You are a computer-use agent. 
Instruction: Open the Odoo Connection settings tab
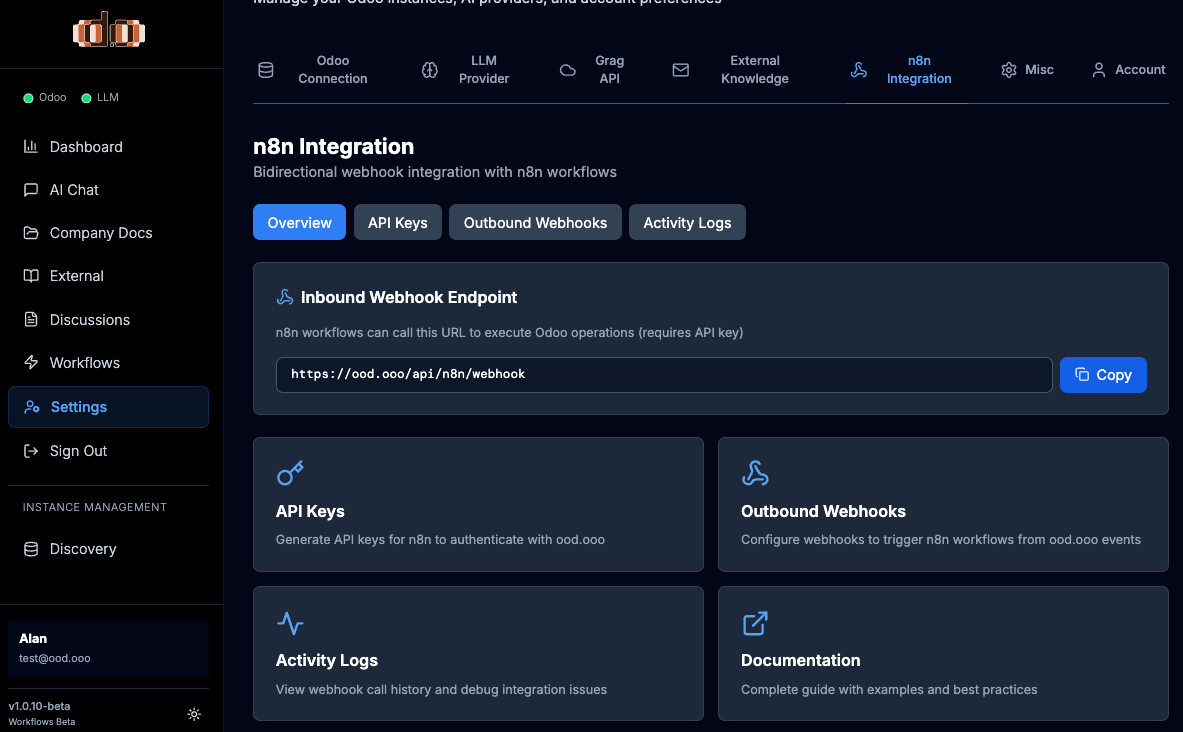313,70
